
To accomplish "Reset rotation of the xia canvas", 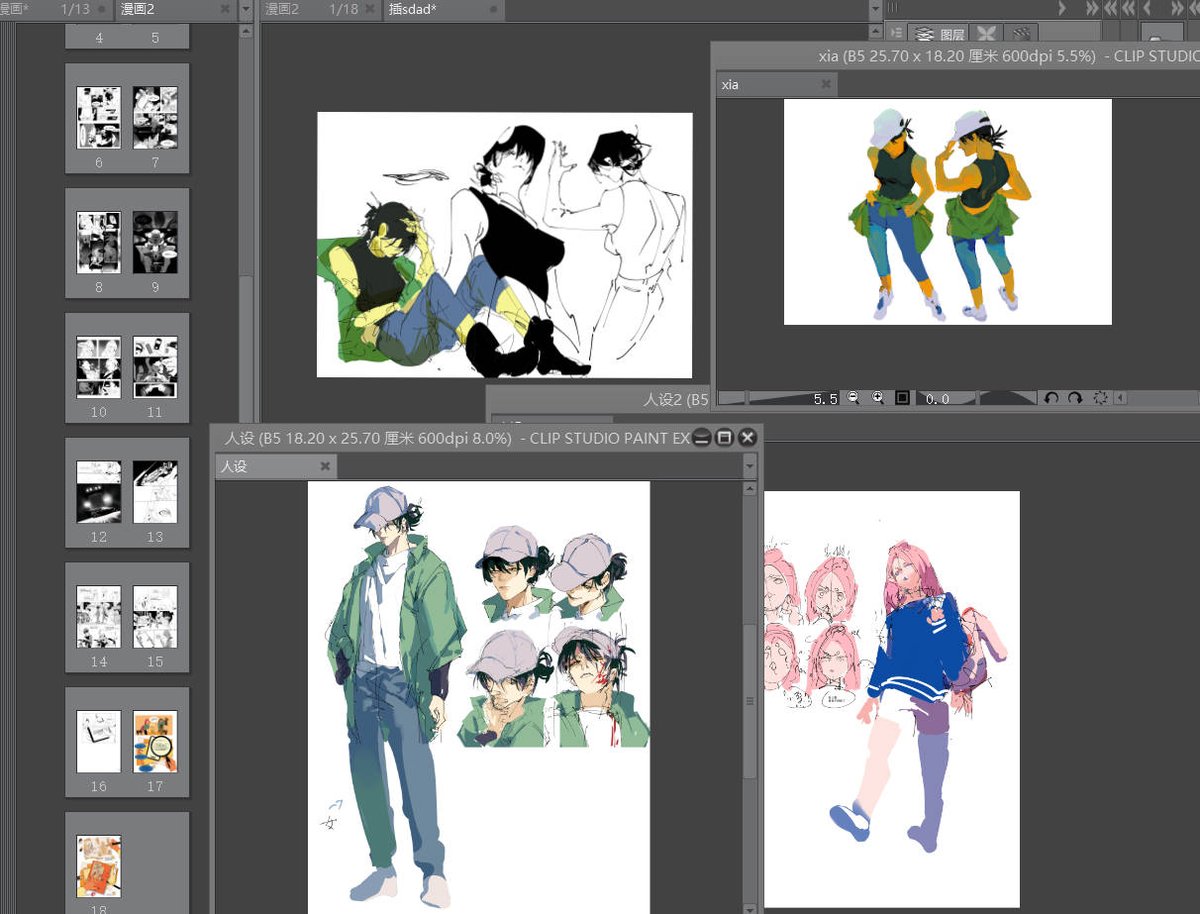I will [x=1101, y=398].
